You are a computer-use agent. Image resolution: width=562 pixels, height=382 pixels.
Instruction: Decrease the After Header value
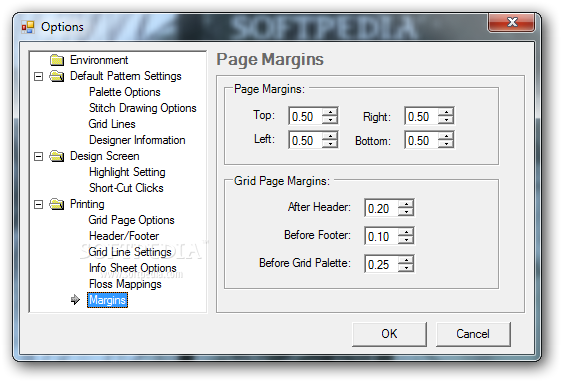pyautogui.click(x=406, y=212)
